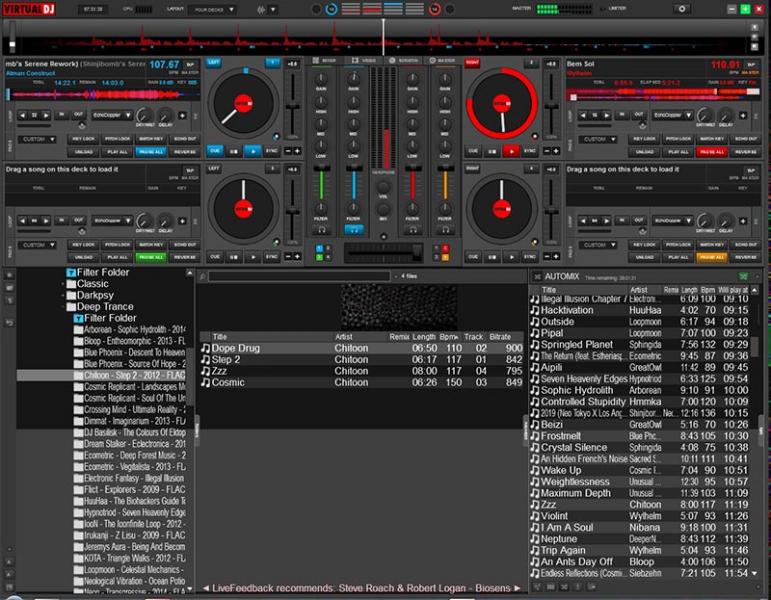Open CUSTOM pads dropdown on bottom-left deck

(x=37, y=244)
